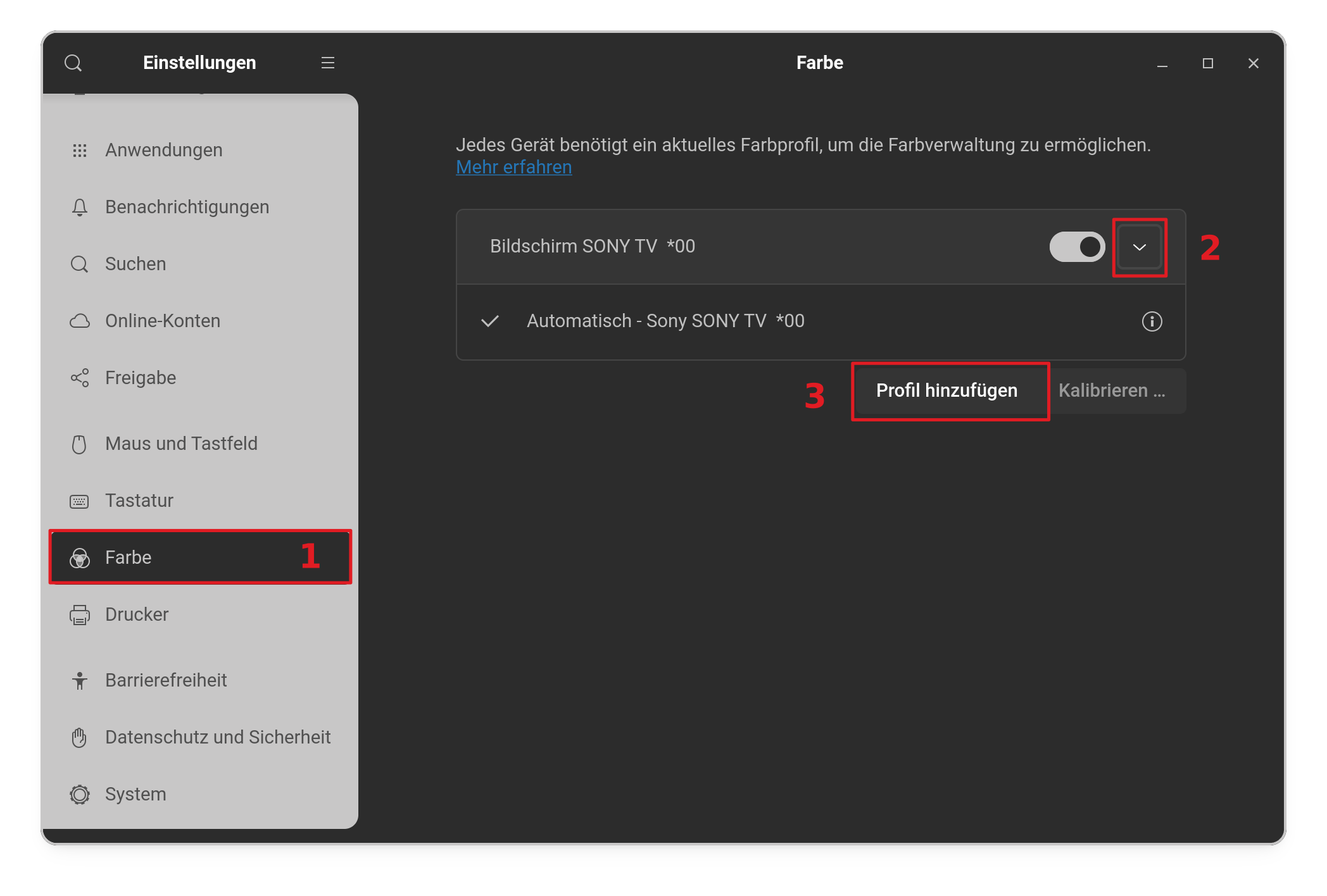Click the Anwendungen grid icon
The width and height of the screenshot is (1327, 896).
pyautogui.click(x=80, y=151)
